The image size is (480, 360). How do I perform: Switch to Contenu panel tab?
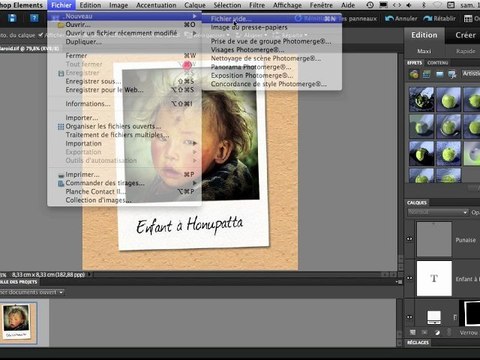pos(438,63)
